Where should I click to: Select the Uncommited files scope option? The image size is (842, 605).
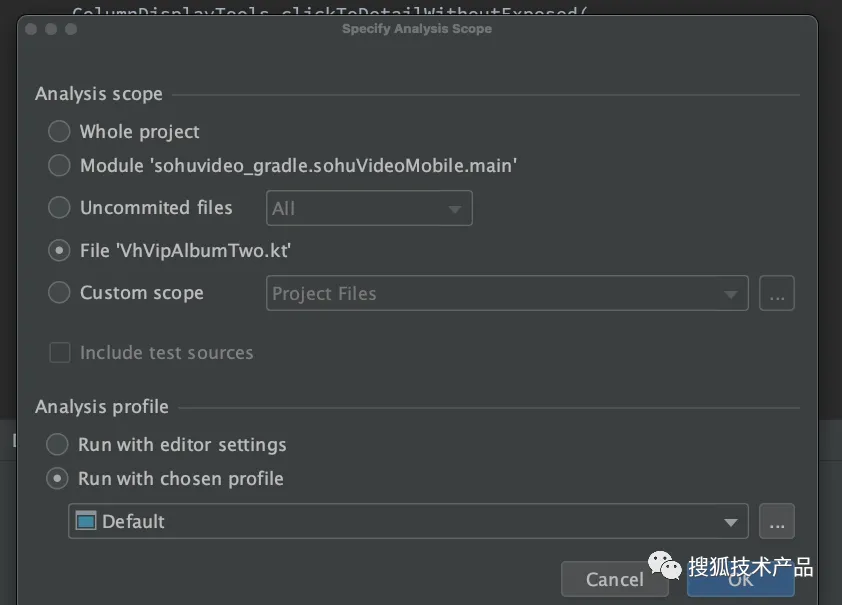(x=60, y=208)
